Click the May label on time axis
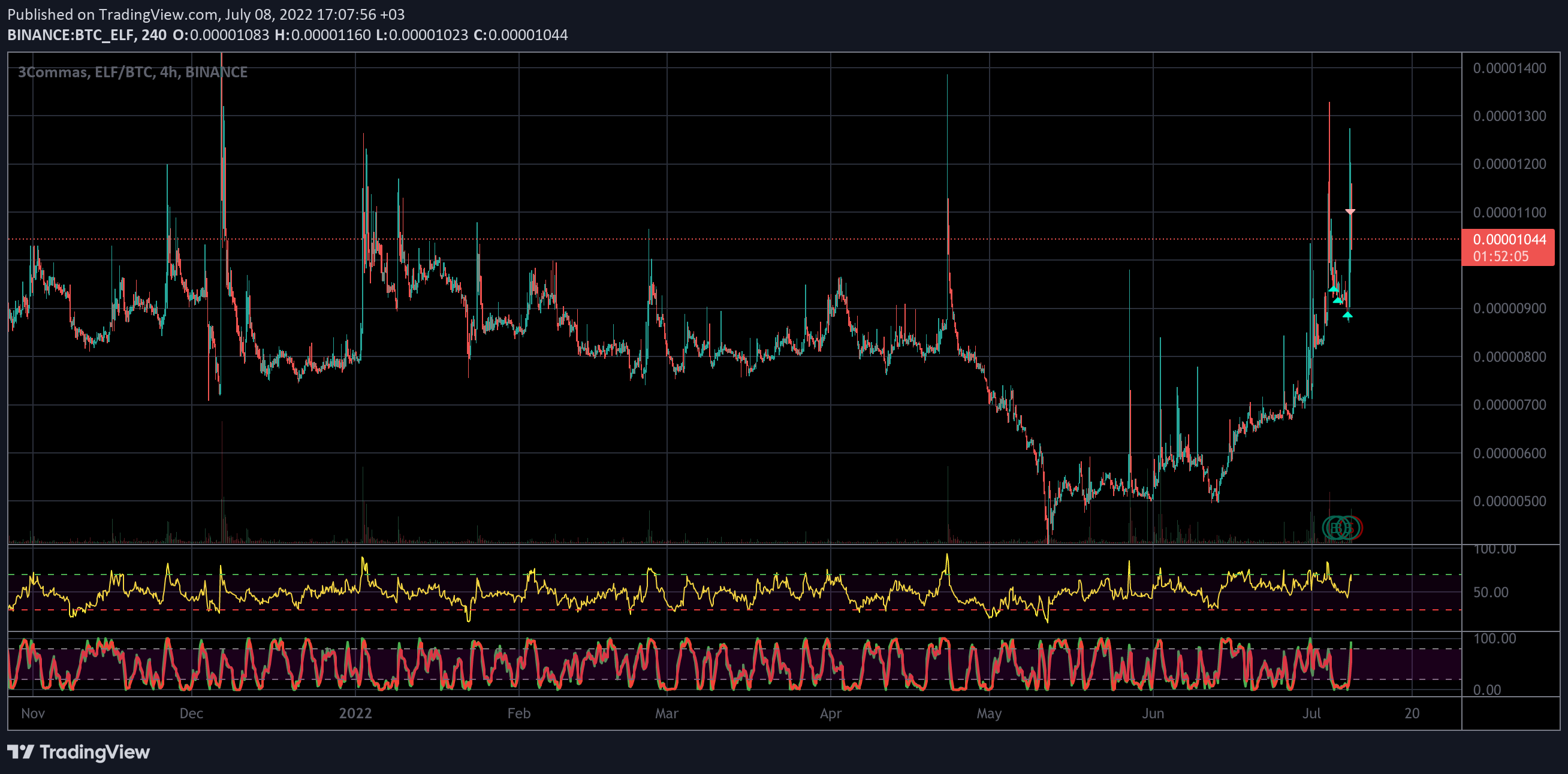Image resolution: width=1568 pixels, height=774 pixels. 989,713
